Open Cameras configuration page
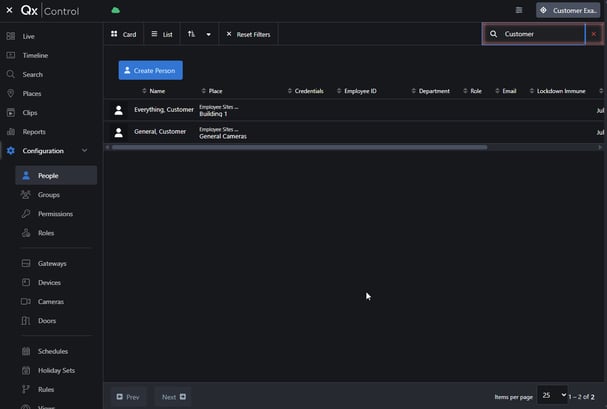This screenshot has width=607, height=409. pos(51,301)
